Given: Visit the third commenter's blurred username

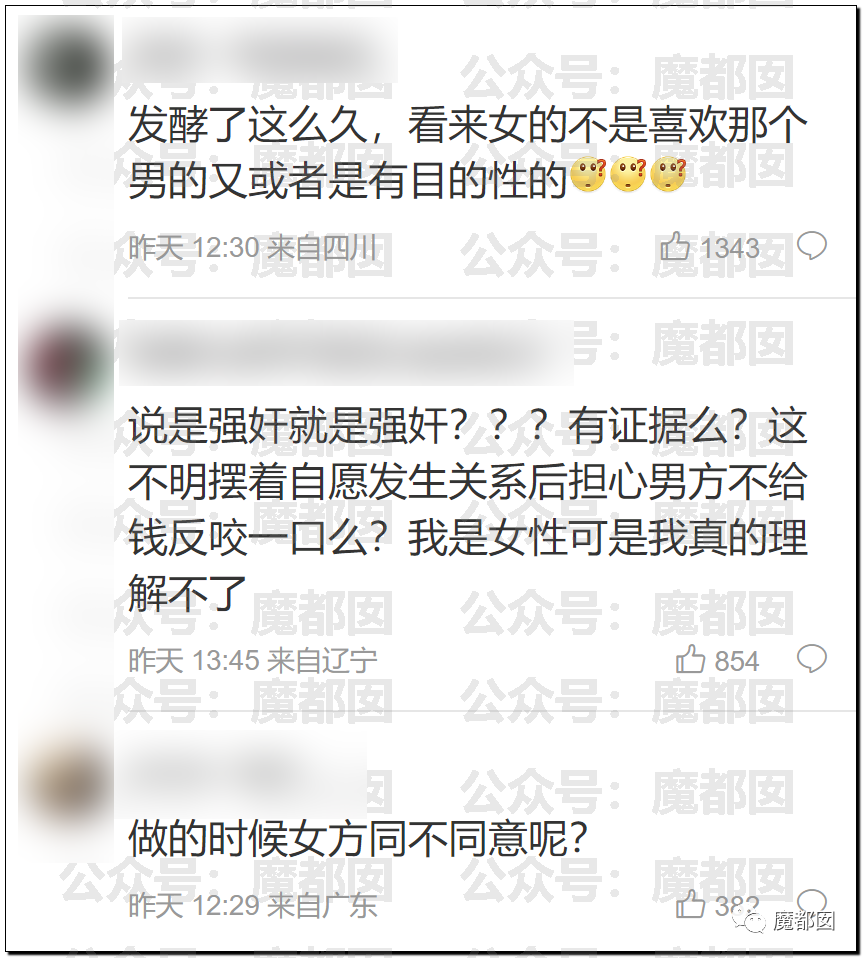Looking at the screenshot, I should tap(242, 775).
